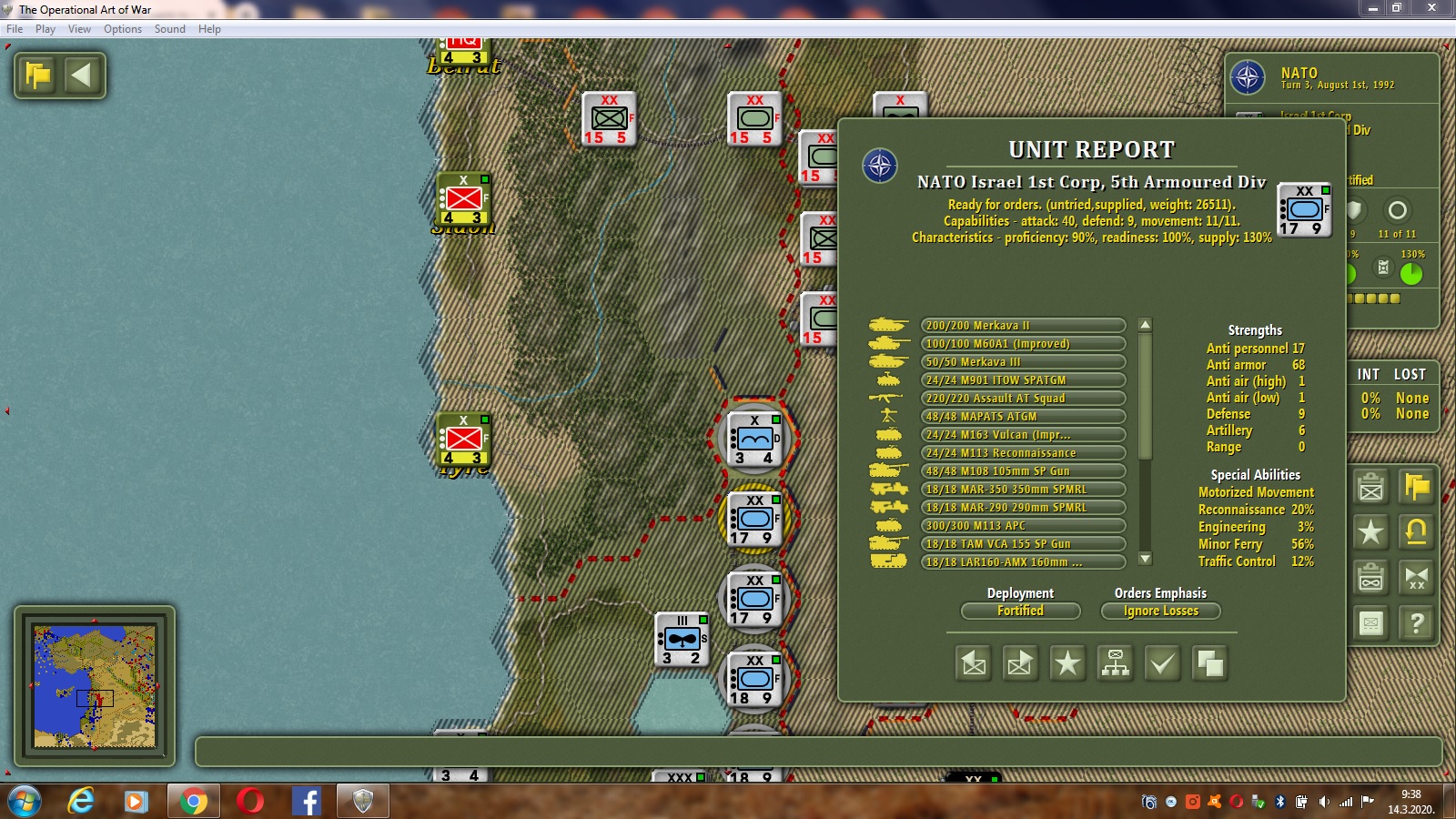The height and width of the screenshot is (819, 1456).
Task: Select the 3-2 regiment counter marked III
Action: point(682,640)
